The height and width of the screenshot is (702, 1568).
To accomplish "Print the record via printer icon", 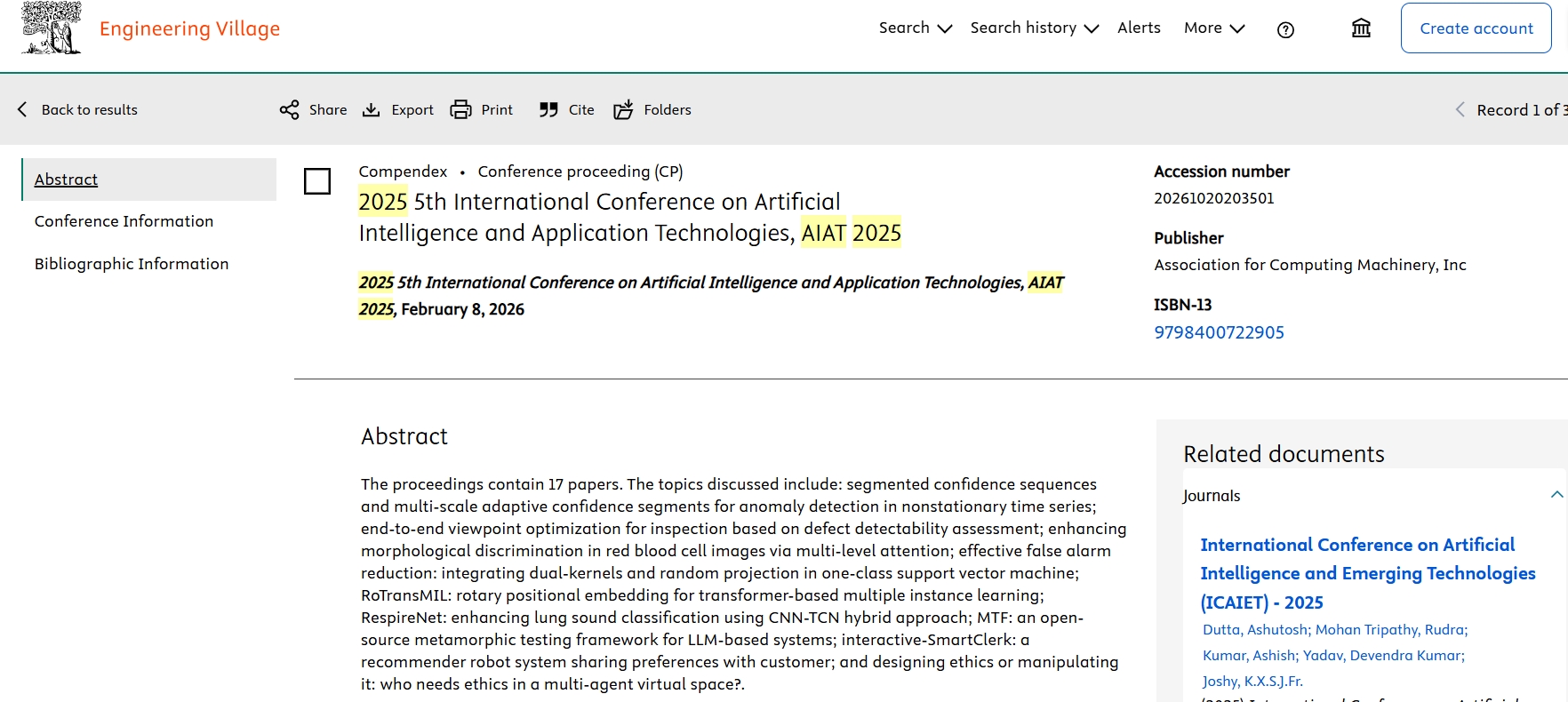I will coord(460,110).
